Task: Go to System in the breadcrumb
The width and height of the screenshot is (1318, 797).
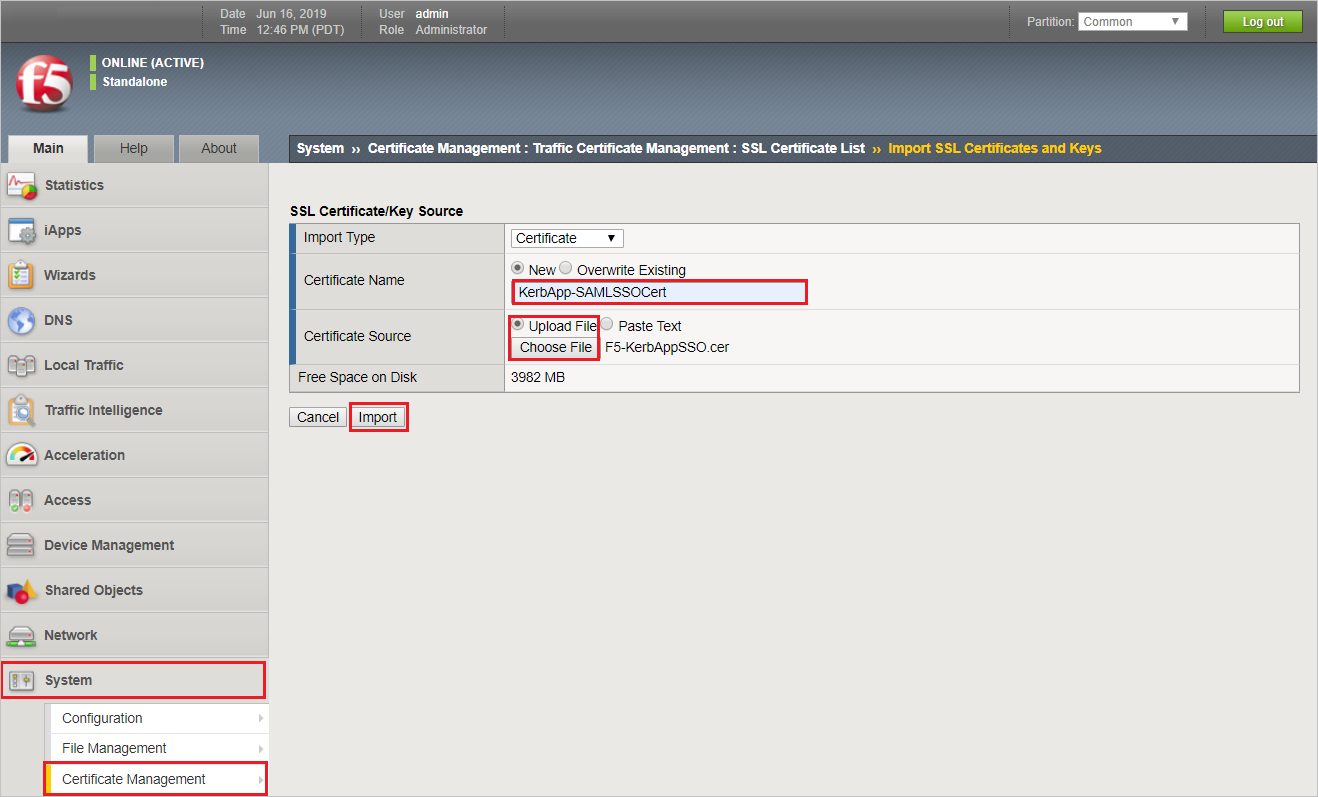Action: (320, 148)
